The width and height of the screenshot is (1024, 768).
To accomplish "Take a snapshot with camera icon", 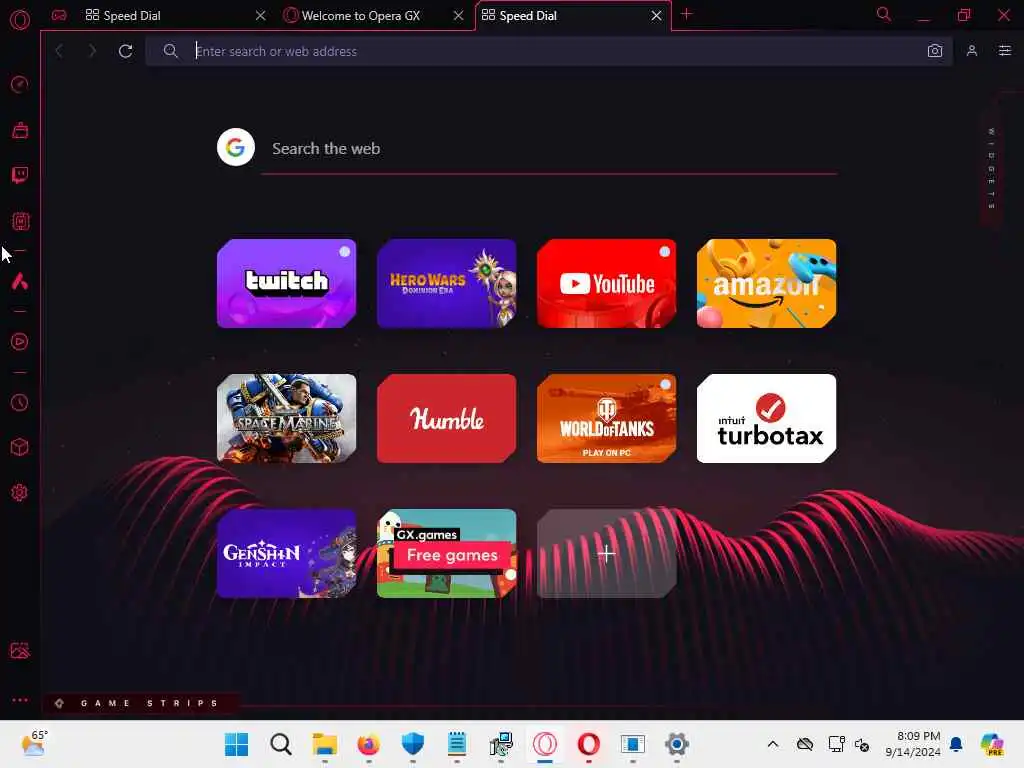I will (935, 51).
